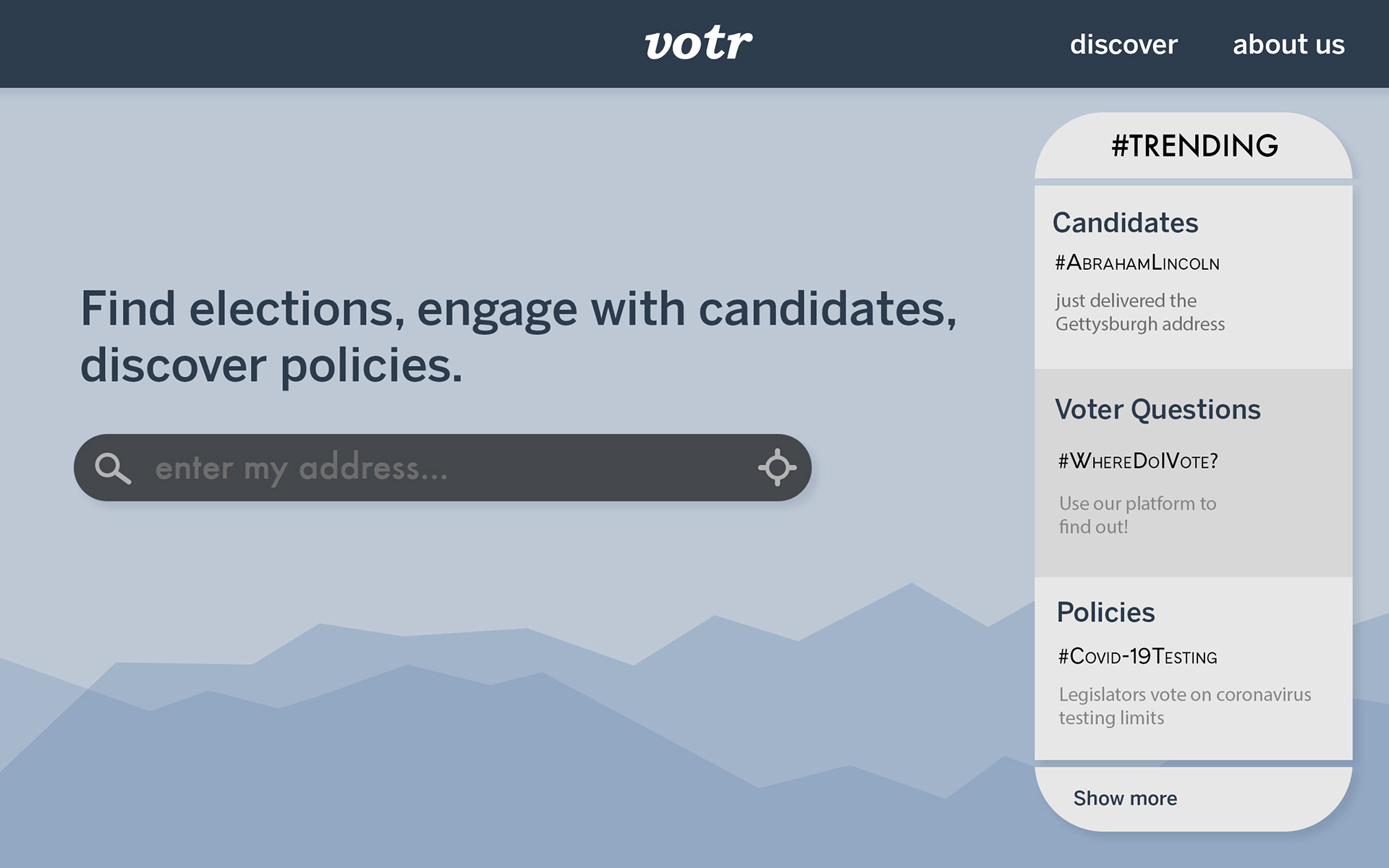Open #WhereDoIVote? hashtag link

[x=1138, y=461]
